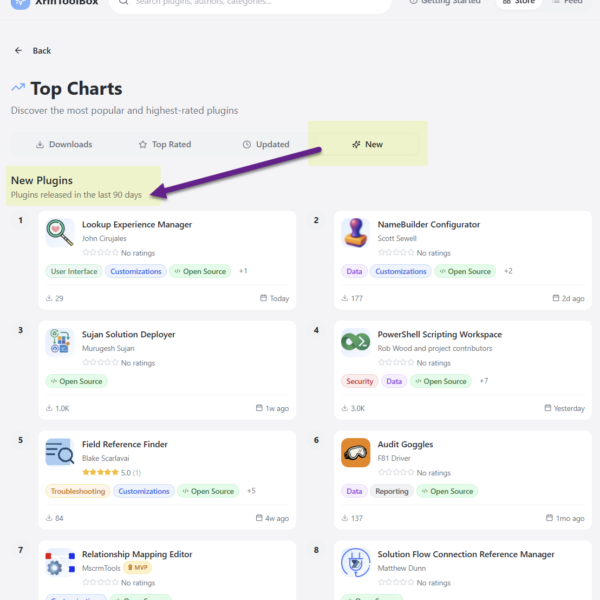This screenshot has height=600, width=600.
Task: Click the Security tag on PowerShell Scripting Workspace
Action: pos(359,381)
